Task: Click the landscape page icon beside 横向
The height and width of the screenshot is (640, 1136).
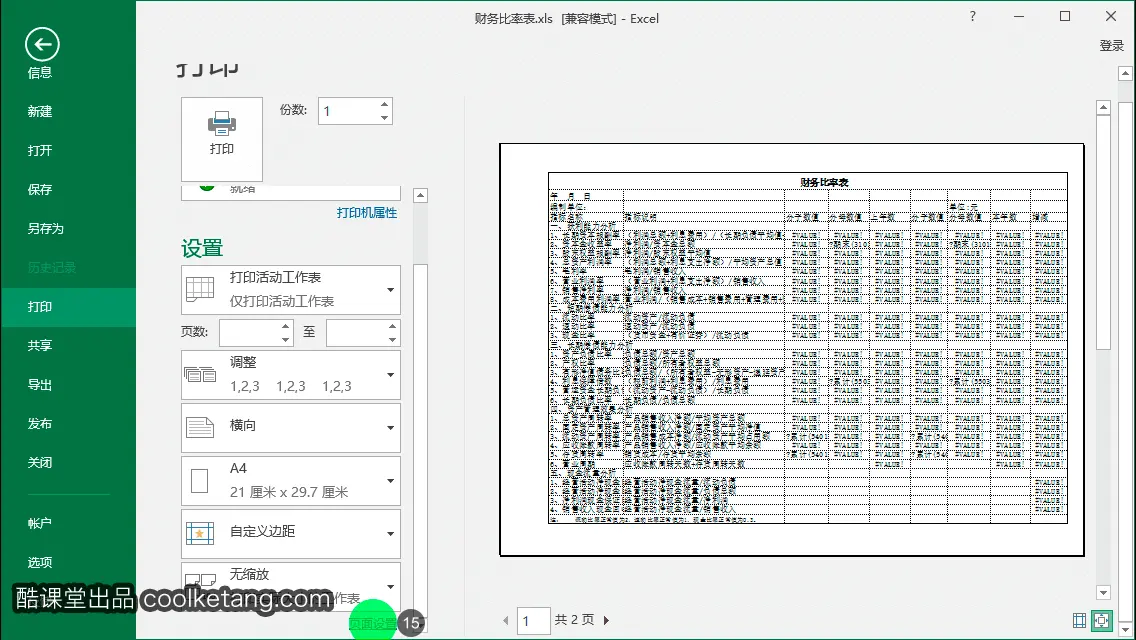Action: (200, 428)
